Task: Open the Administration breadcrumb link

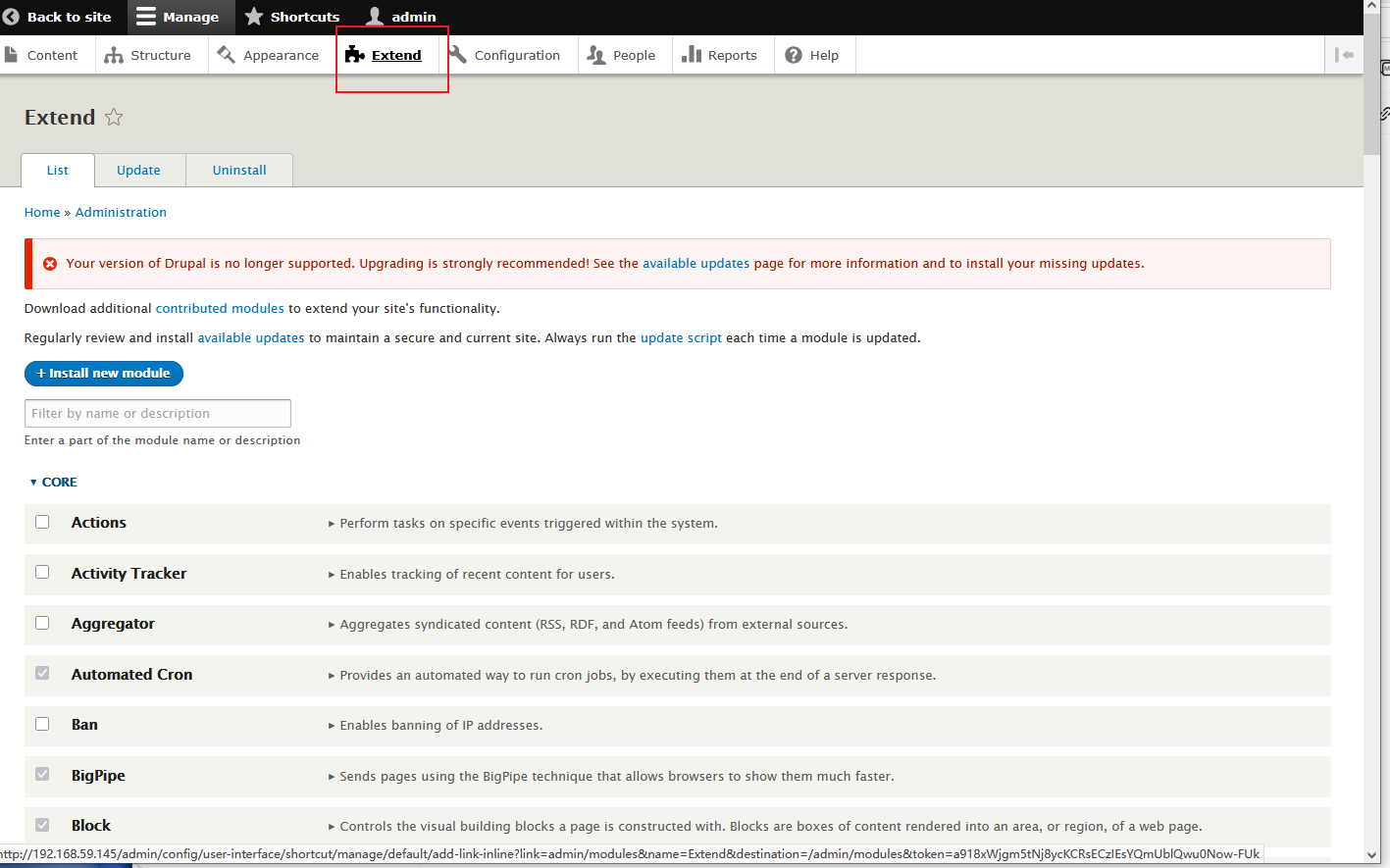Action: [121, 212]
